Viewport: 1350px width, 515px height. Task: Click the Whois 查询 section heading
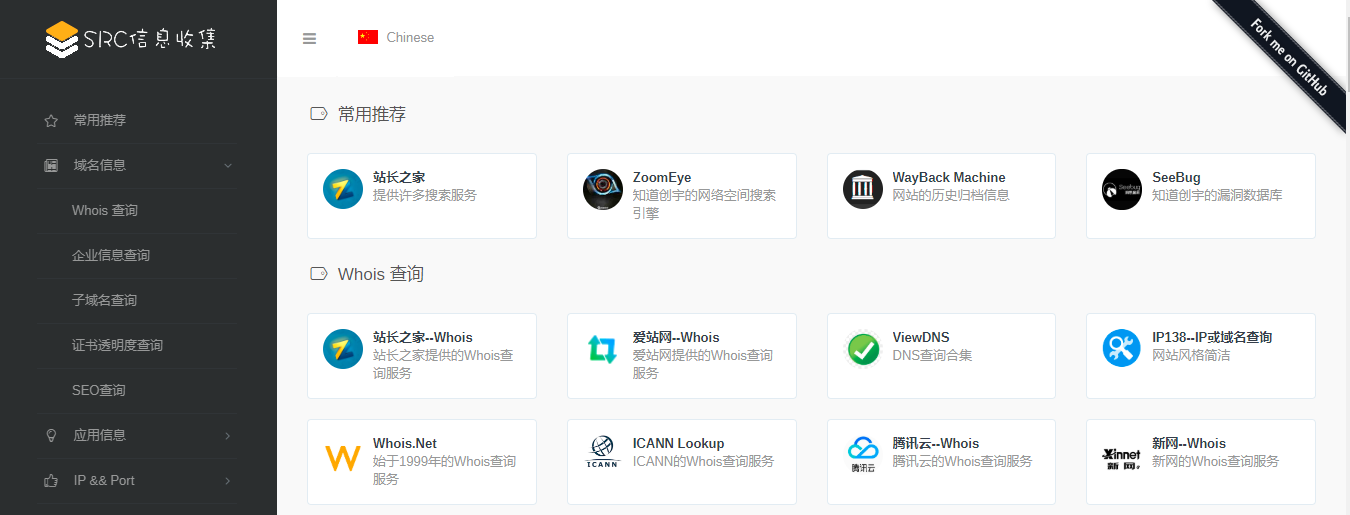(x=381, y=274)
